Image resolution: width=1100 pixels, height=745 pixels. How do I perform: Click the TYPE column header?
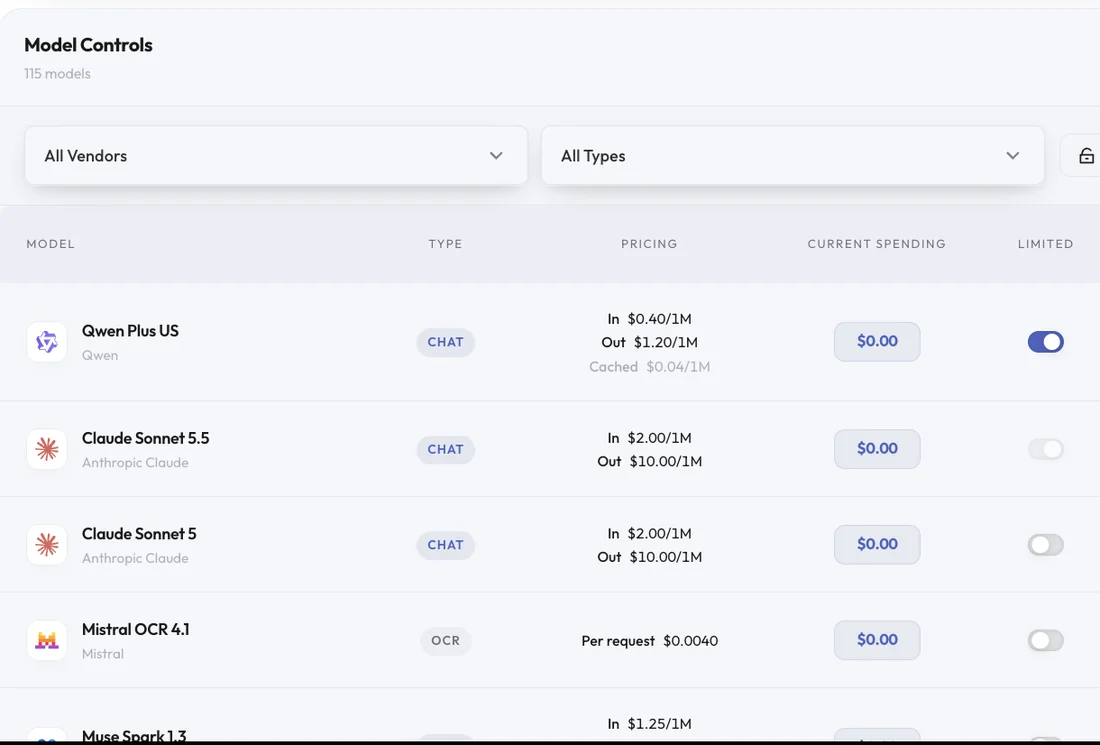click(445, 244)
